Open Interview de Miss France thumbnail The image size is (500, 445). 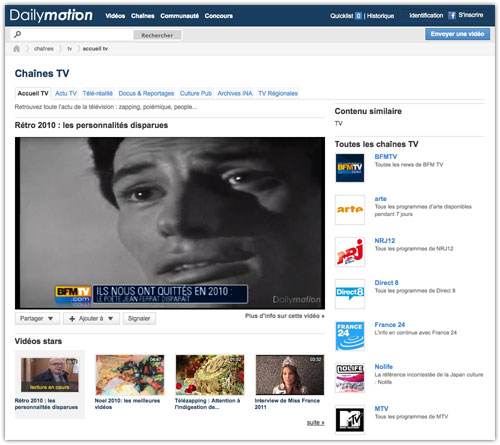tap(290, 375)
